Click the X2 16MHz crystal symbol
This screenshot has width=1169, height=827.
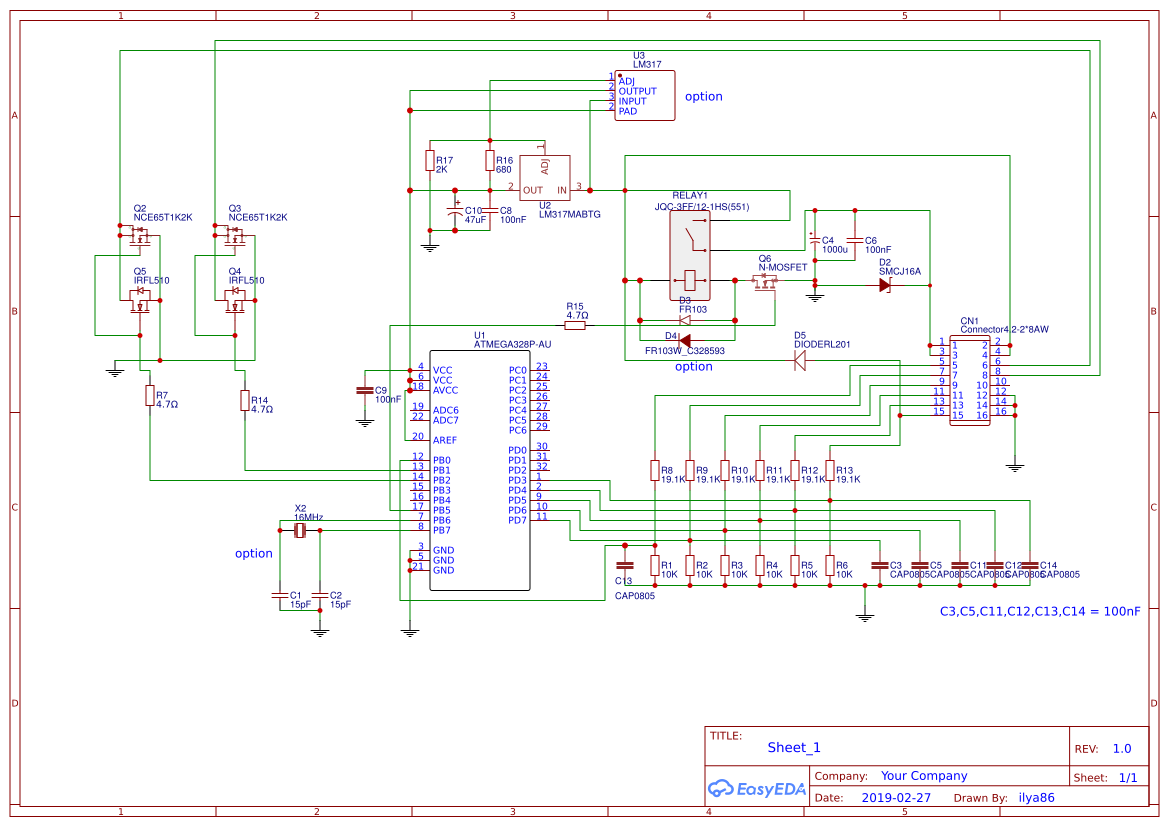point(300,530)
